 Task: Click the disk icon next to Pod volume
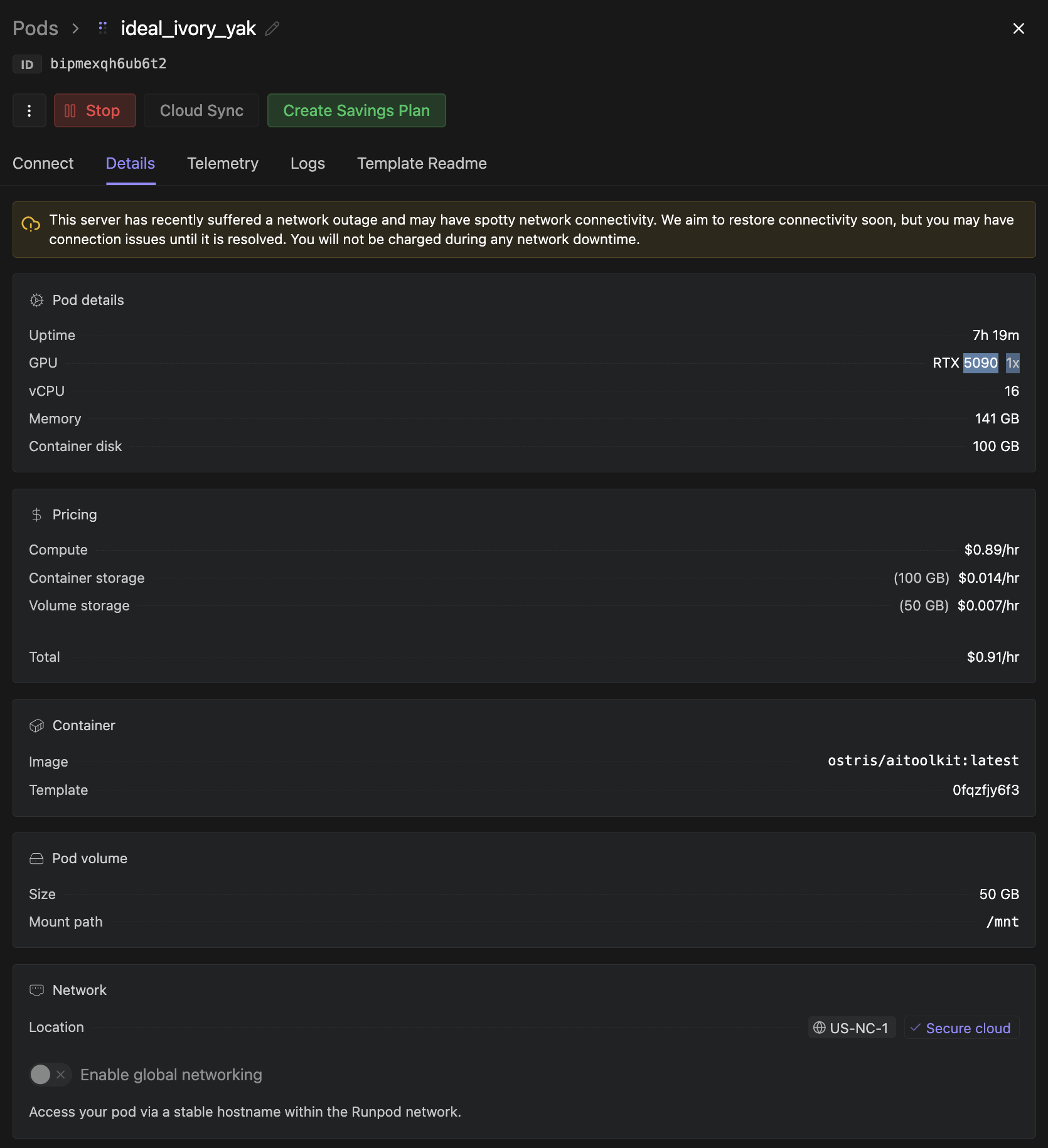(x=36, y=858)
